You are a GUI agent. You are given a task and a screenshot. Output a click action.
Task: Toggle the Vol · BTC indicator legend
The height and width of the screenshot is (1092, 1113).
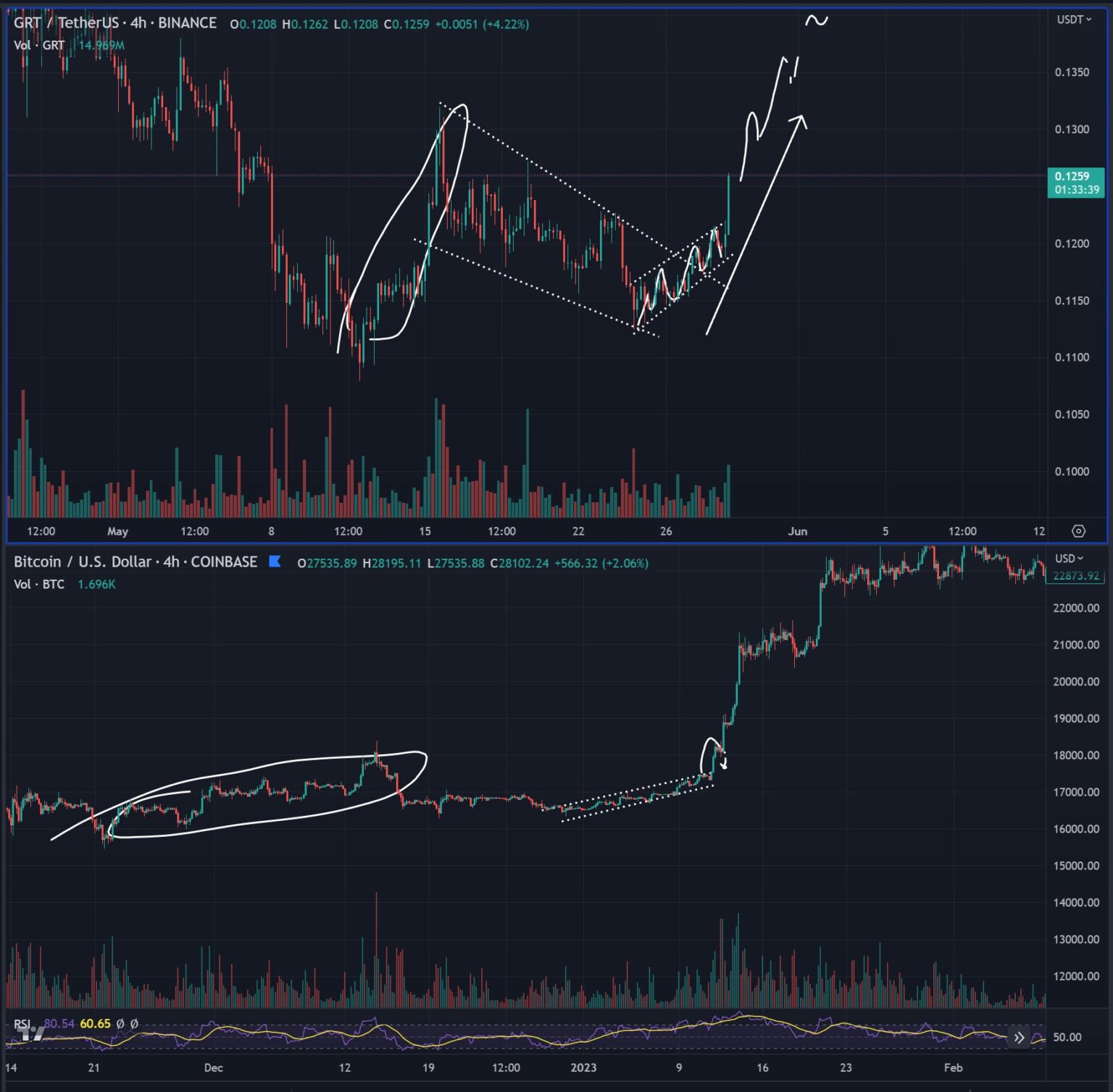[x=39, y=584]
